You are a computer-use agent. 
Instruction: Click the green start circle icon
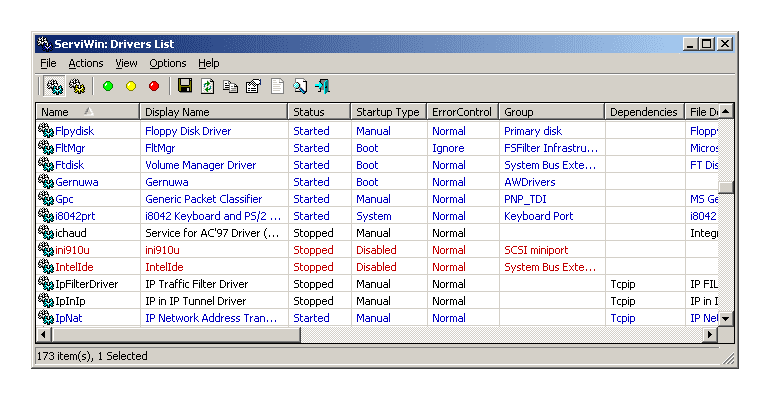108,87
